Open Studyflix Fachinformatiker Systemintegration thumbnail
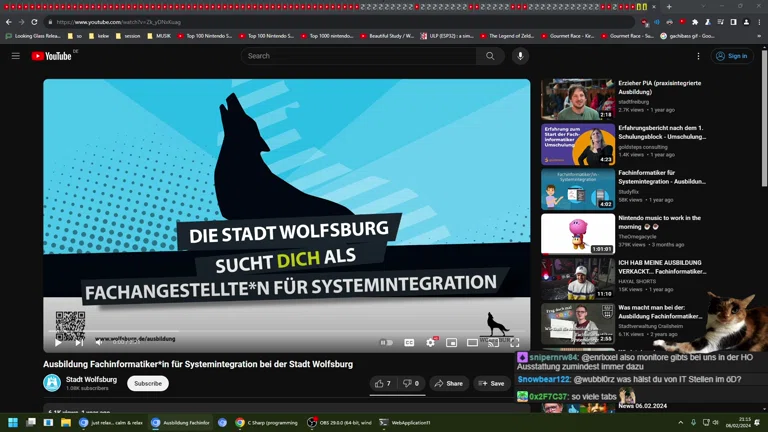Image resolution: width=768 pixels, height=432 pixels. pos(578,189)
